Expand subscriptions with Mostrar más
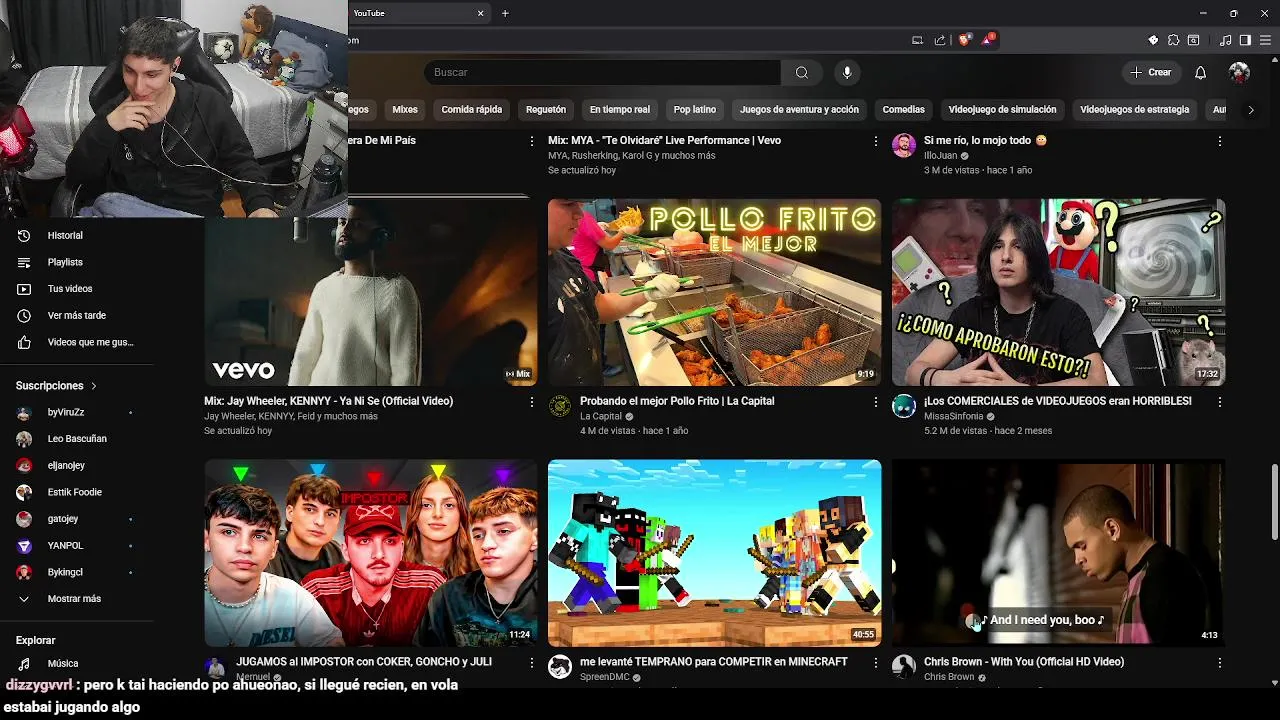The height and width of the screenshot is (720, 1280). 76,599
